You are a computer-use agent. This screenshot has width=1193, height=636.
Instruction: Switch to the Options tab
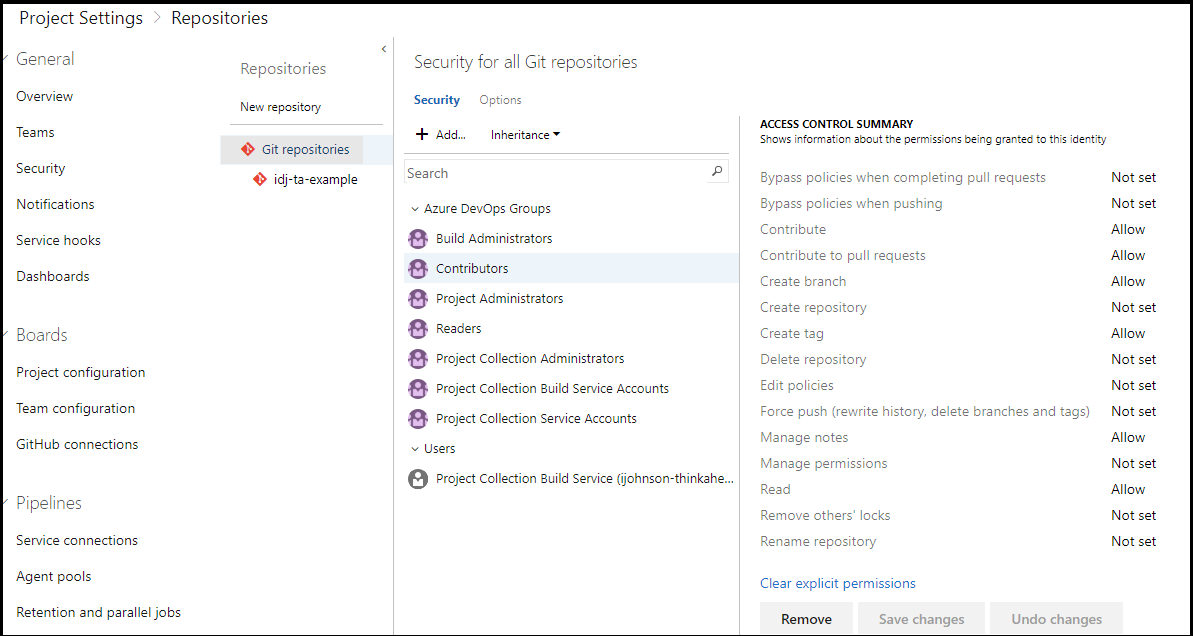pyautogui.click(x=500, y=100)
